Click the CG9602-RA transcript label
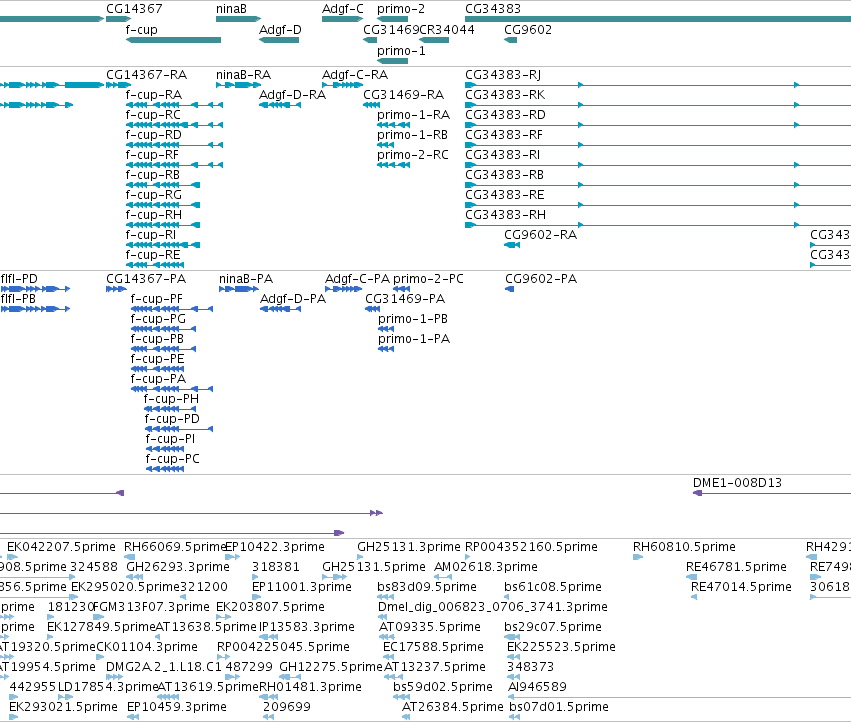This screenshot has height=722, width=851. 541,235
